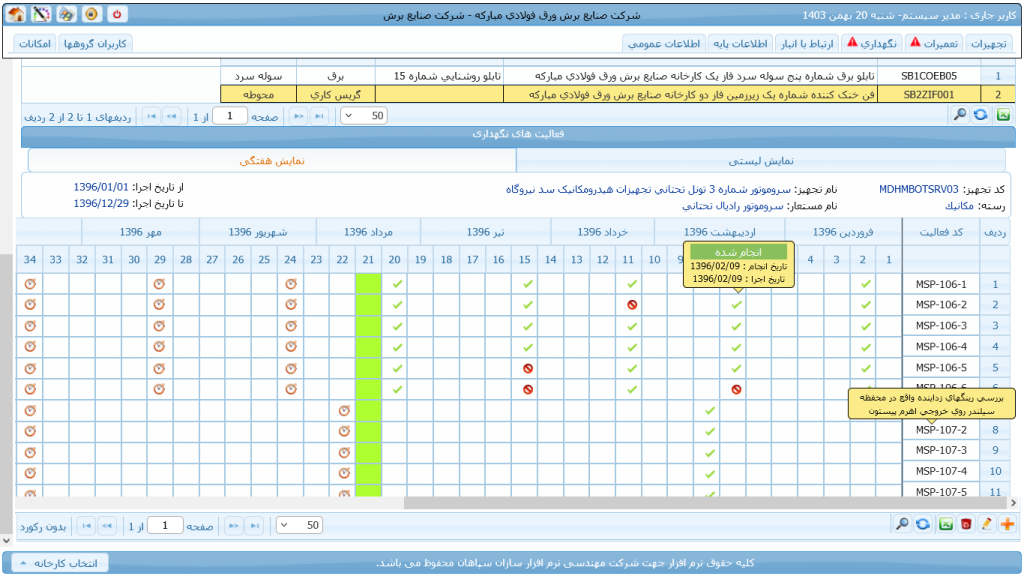The width and height of the screenshot is (1024, 576).
Task: Click the magnifier search icon in the bottom toolbar
Action: (x=902, y=524)
